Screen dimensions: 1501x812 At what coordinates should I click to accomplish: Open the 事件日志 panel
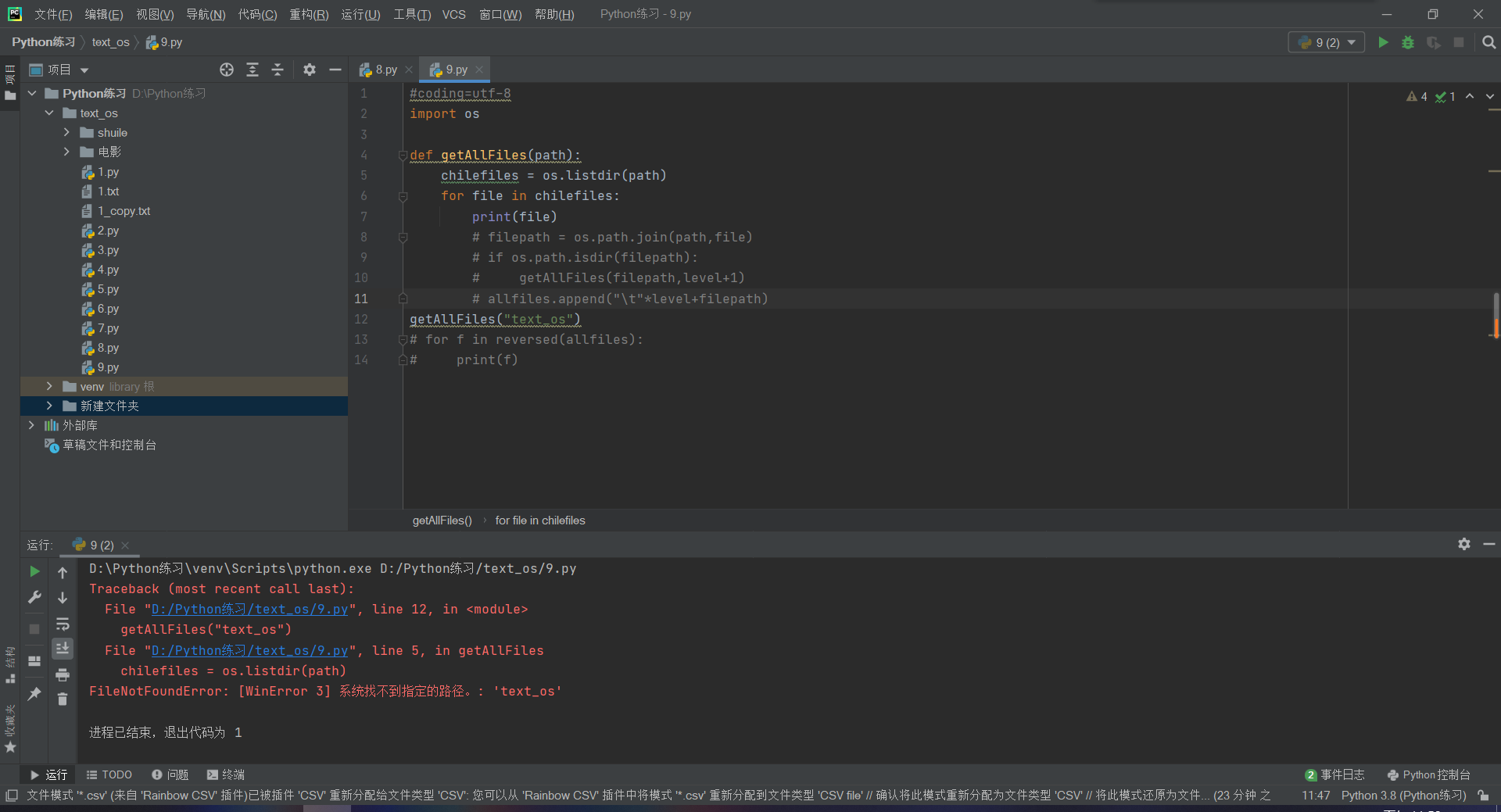point(1334,774)
